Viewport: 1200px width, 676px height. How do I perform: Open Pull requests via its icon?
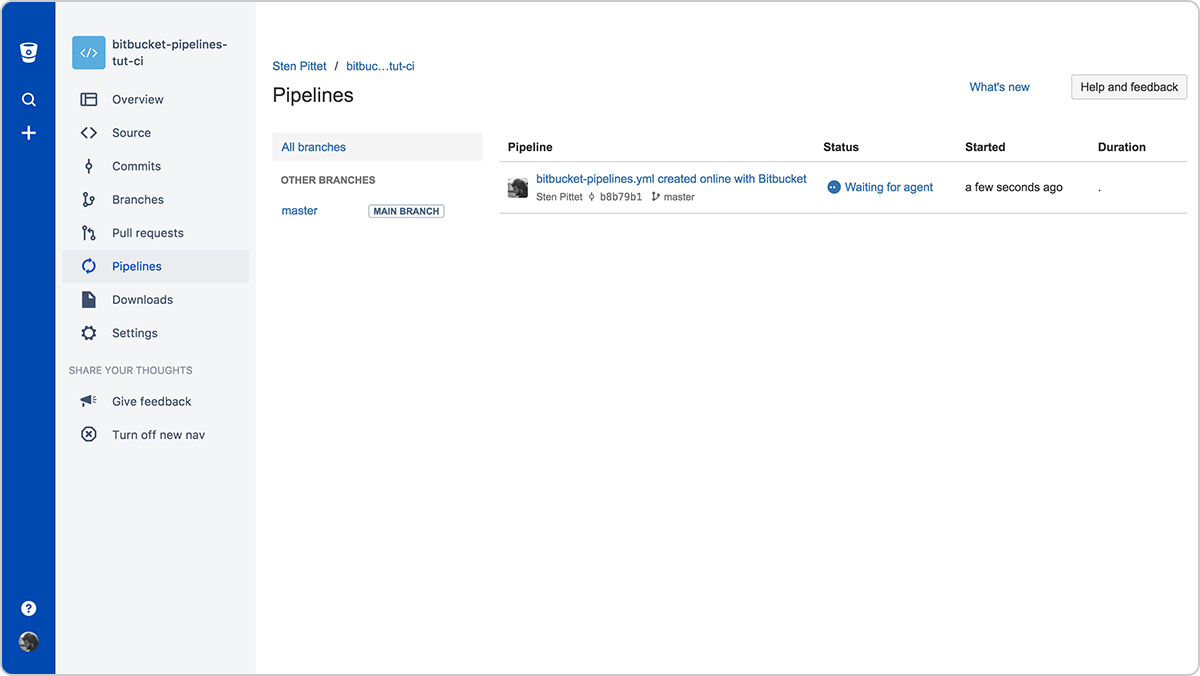click(88, 232)
